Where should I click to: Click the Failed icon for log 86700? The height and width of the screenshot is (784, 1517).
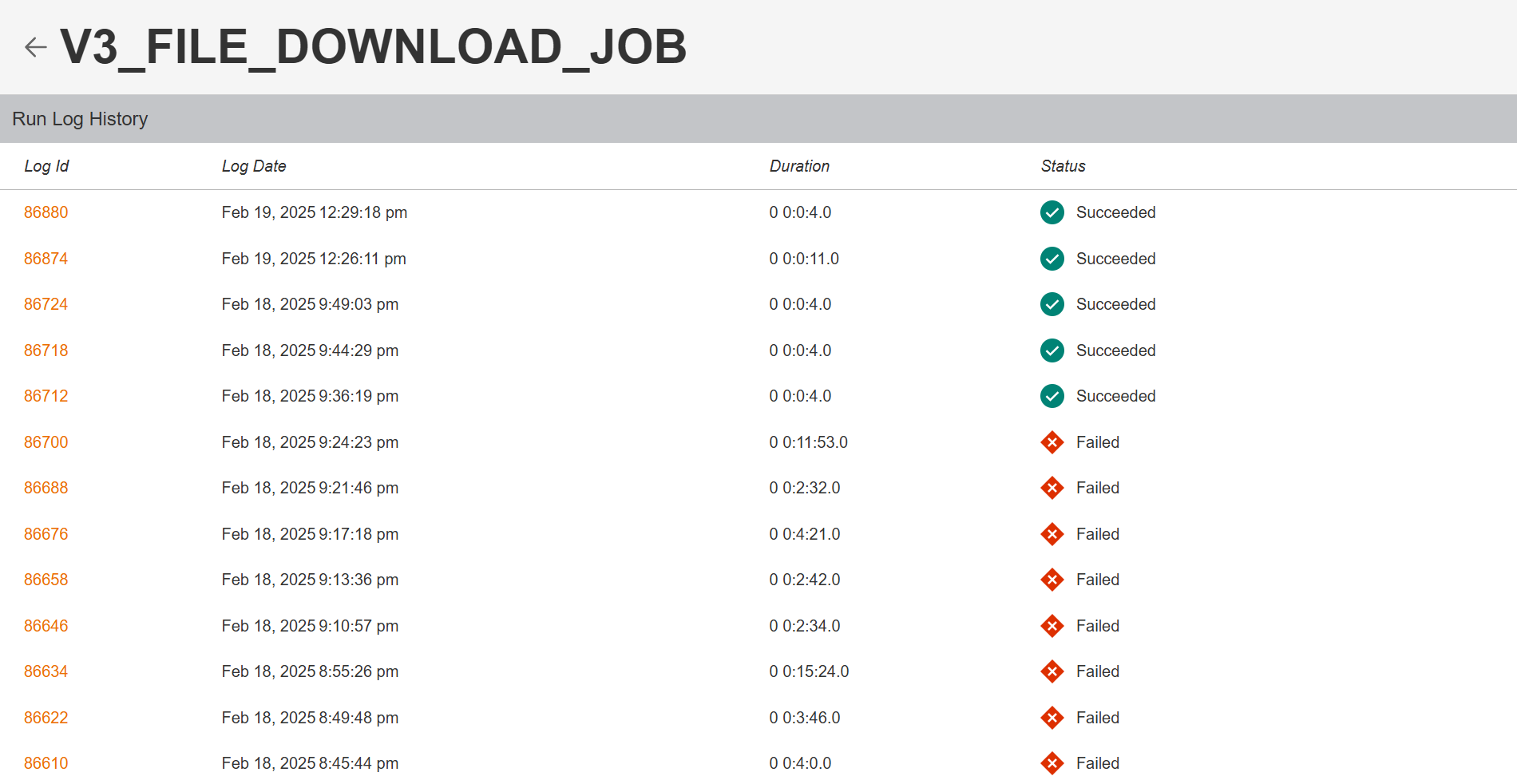coord(1052,442)
